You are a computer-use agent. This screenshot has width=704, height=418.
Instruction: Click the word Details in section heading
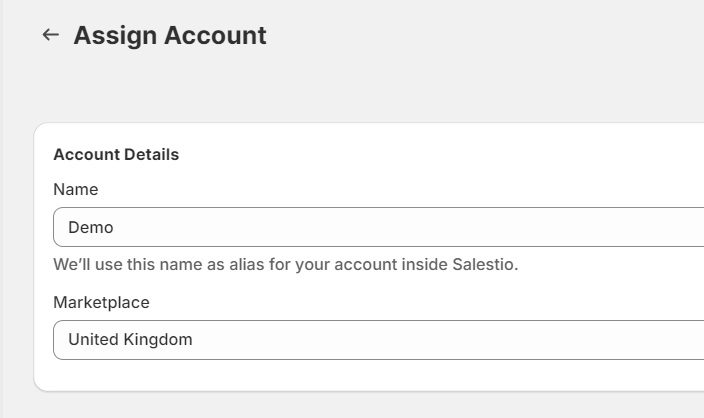pyautogui.click(x=151, y=154)
